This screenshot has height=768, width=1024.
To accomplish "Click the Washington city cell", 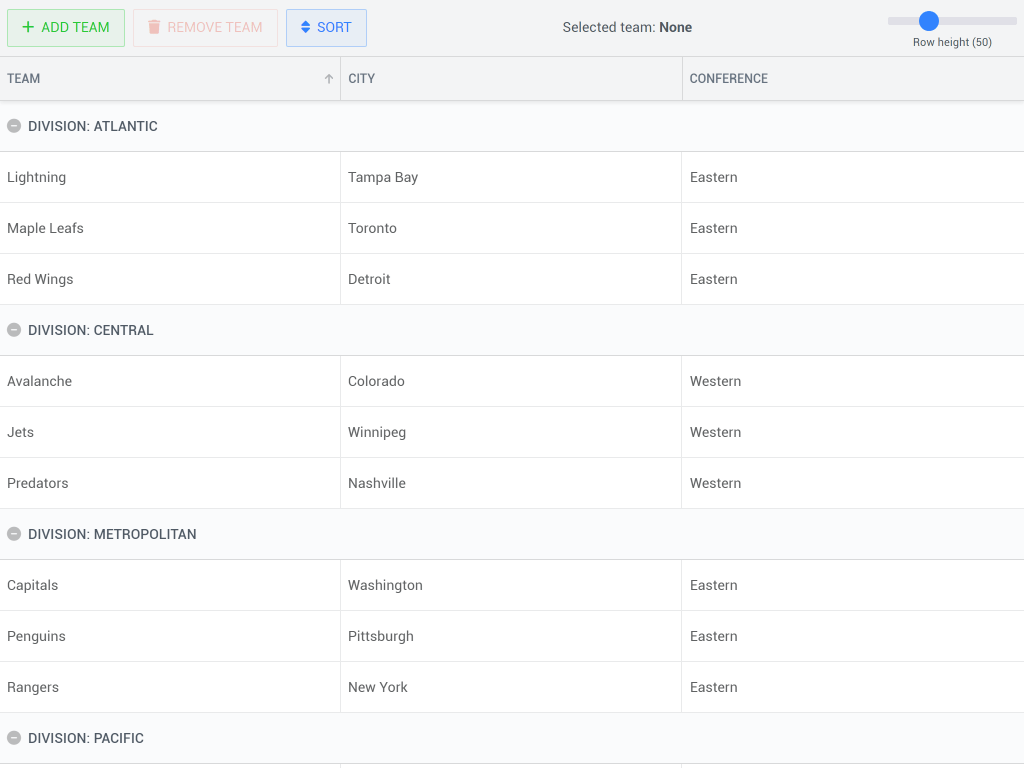I will [511, 585].
